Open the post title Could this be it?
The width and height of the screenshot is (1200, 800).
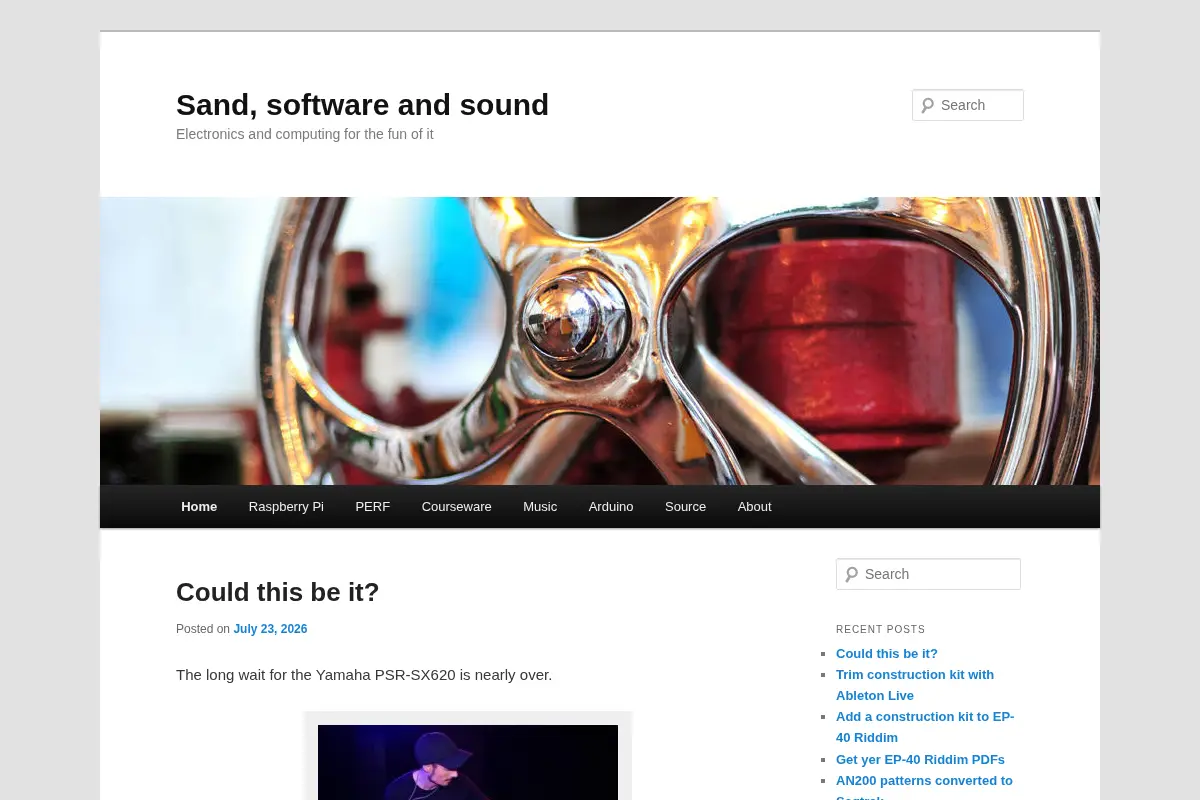click(278, 592)
